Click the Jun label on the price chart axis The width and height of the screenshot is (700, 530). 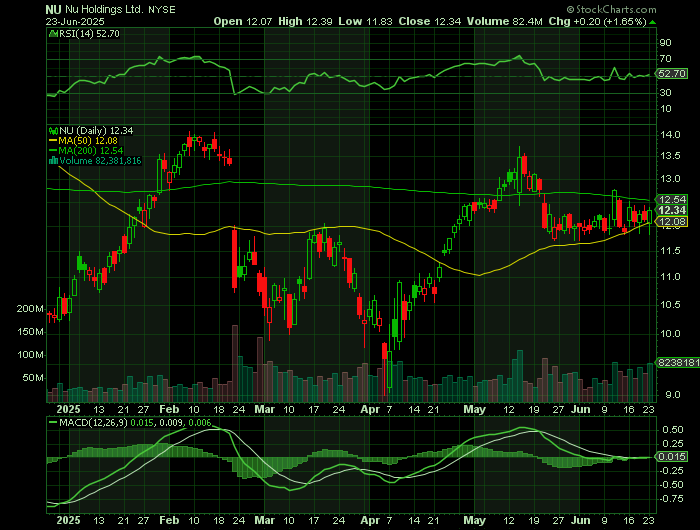[581, 409]
